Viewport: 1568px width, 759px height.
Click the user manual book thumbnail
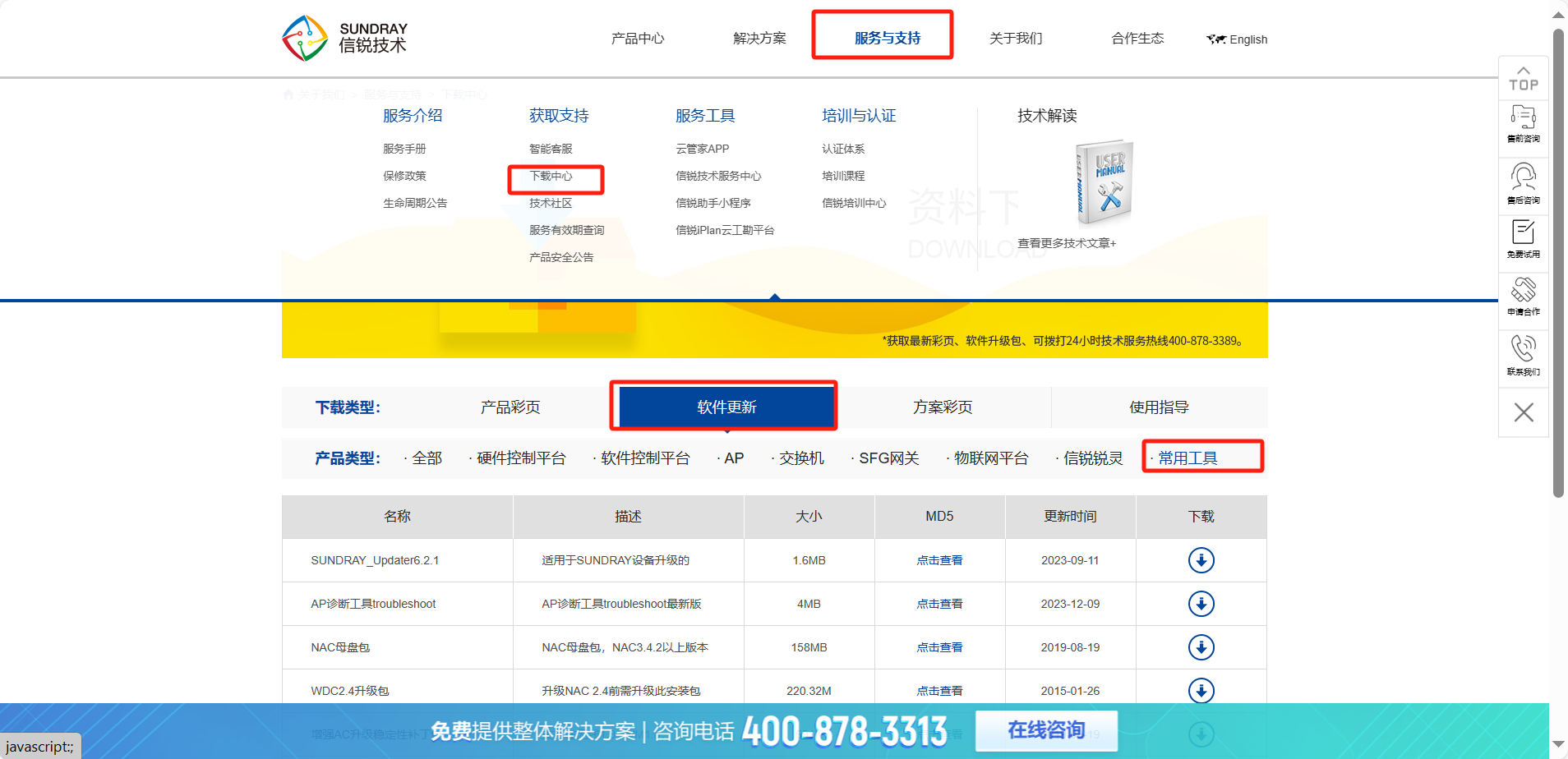coord(1104,182)
